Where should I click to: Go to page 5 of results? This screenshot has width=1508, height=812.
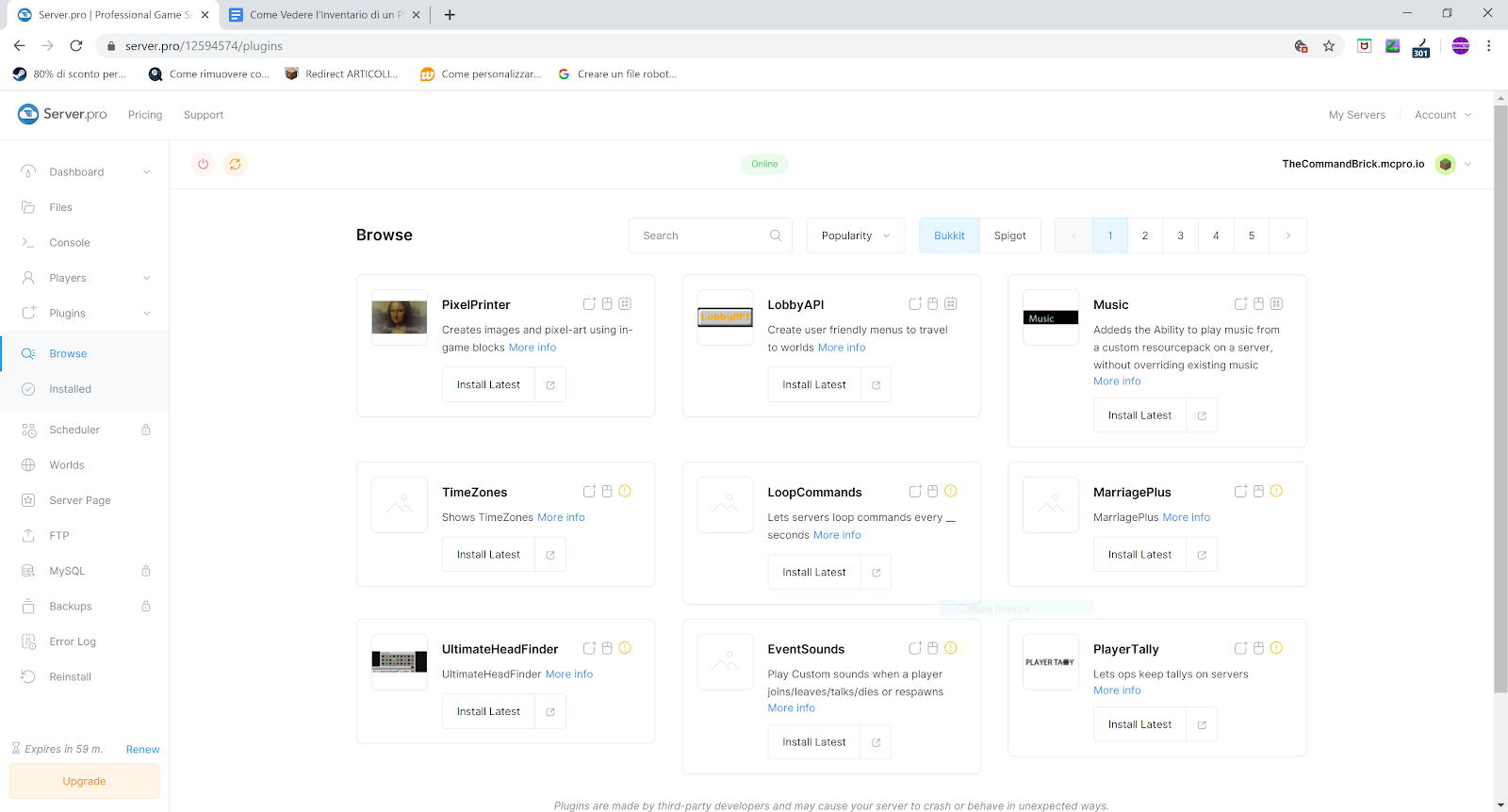(1252, 235)
